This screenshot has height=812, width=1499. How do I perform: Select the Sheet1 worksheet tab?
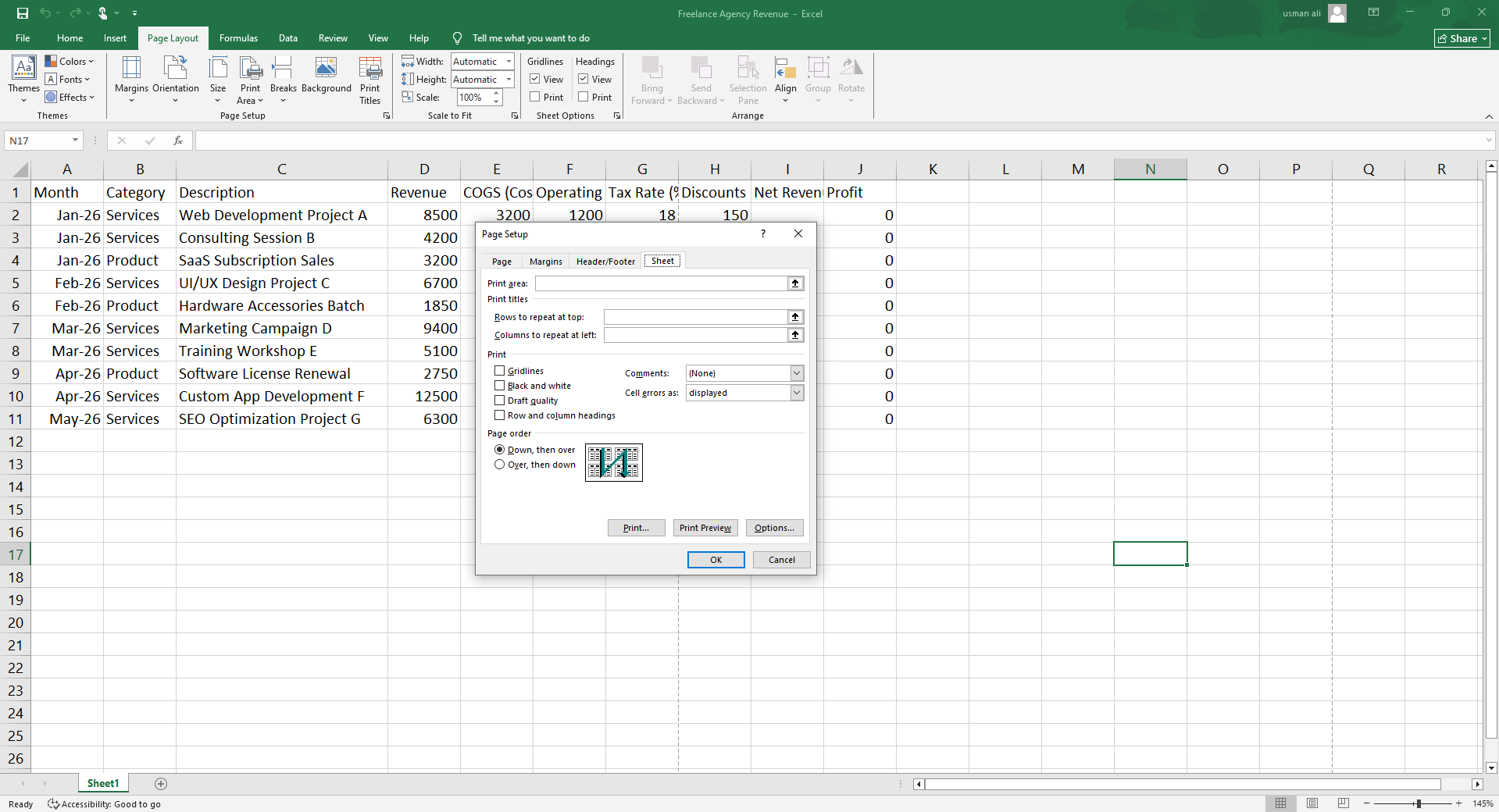pos(103,783)
